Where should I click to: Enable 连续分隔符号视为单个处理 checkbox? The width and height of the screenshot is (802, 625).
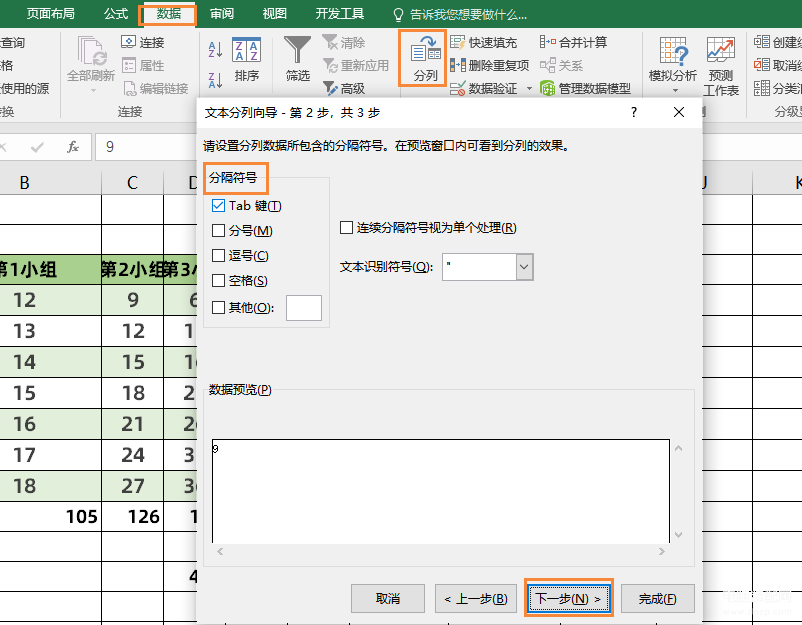(346, 228)
